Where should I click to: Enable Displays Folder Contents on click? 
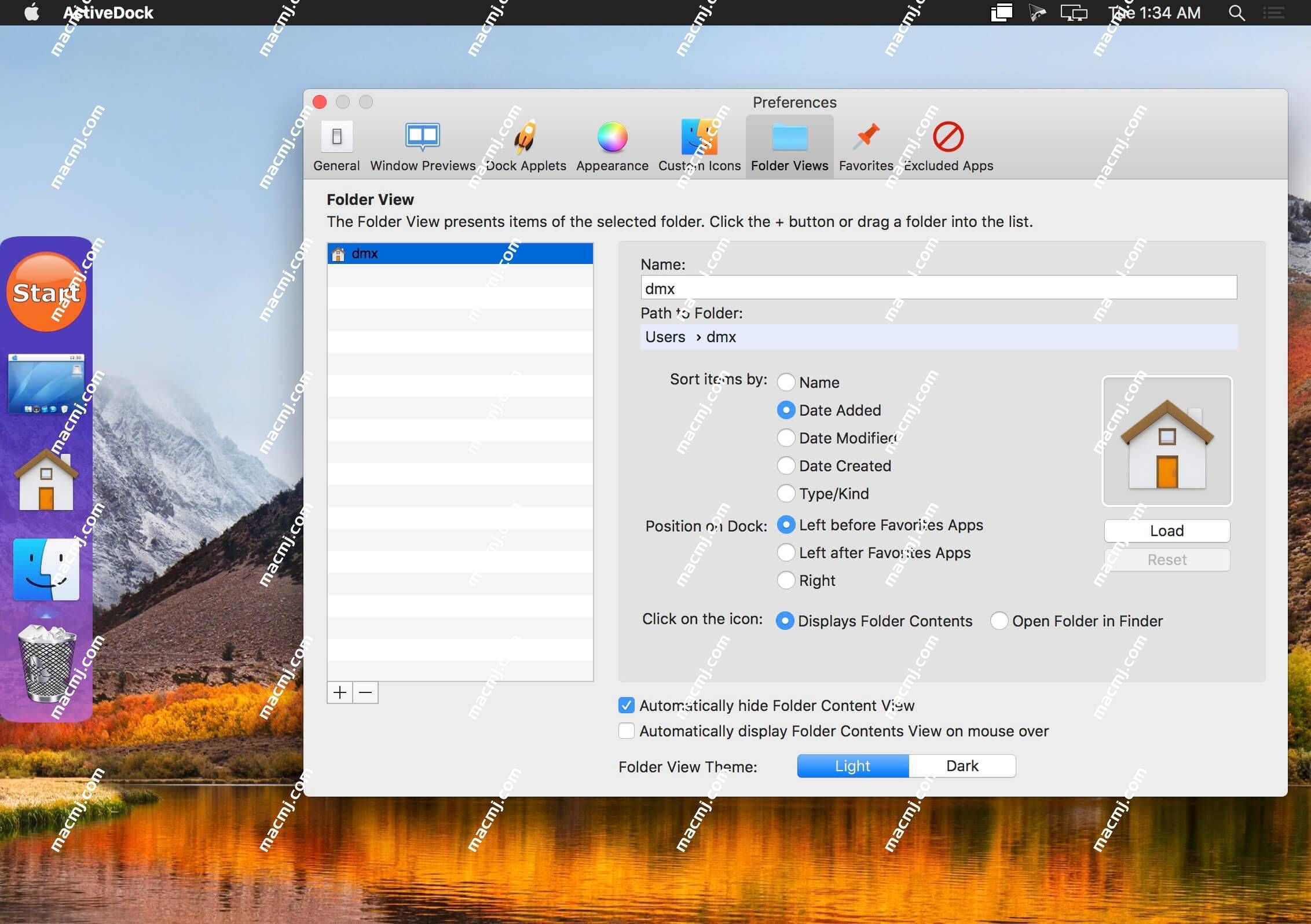[785, 620]
